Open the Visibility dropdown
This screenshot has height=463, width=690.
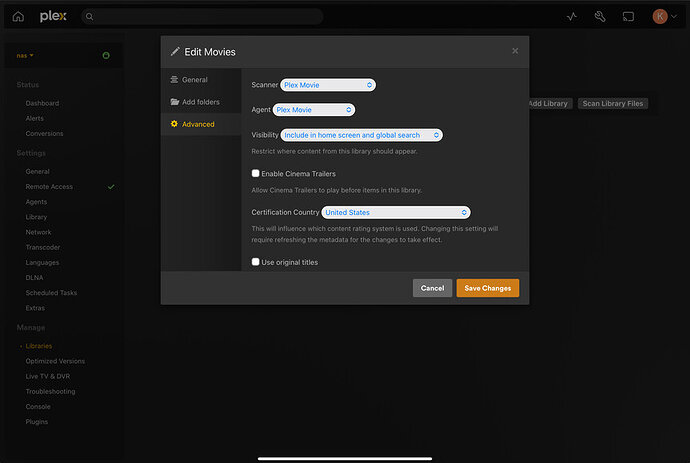tap(361, 135)
